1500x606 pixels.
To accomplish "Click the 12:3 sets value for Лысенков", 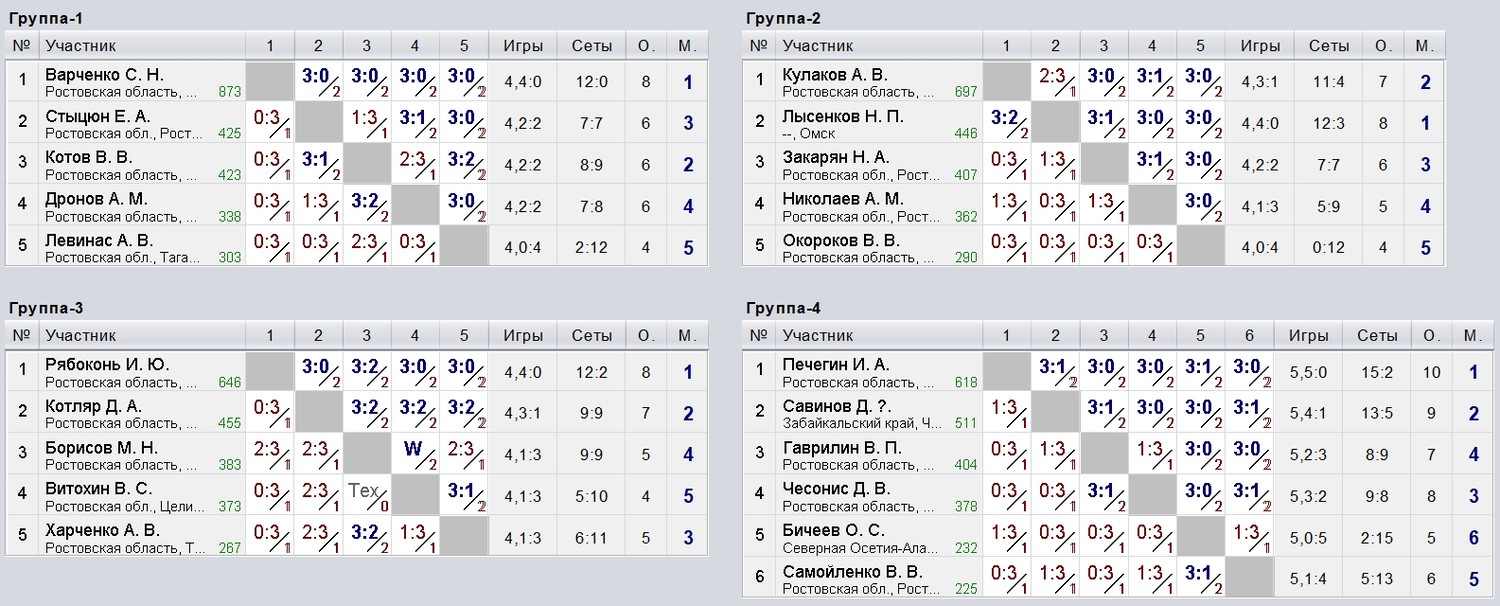I will (1329, 124).
